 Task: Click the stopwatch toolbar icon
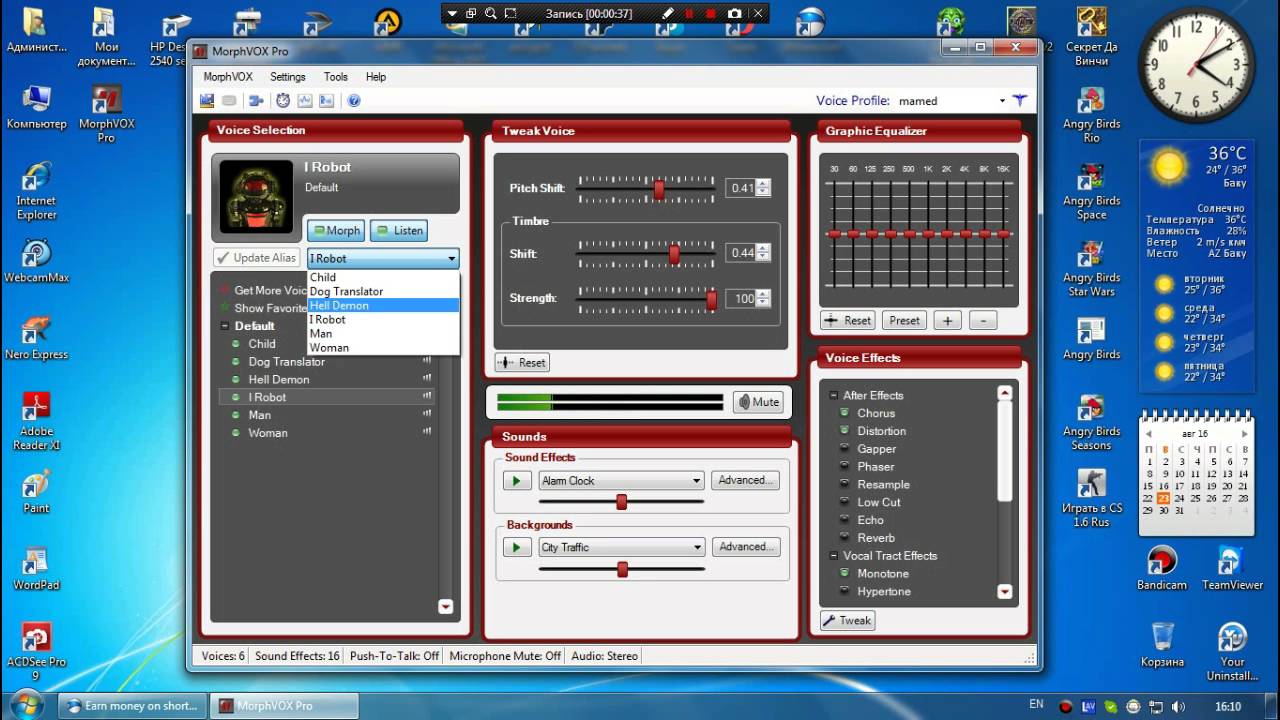pos(283,100)
